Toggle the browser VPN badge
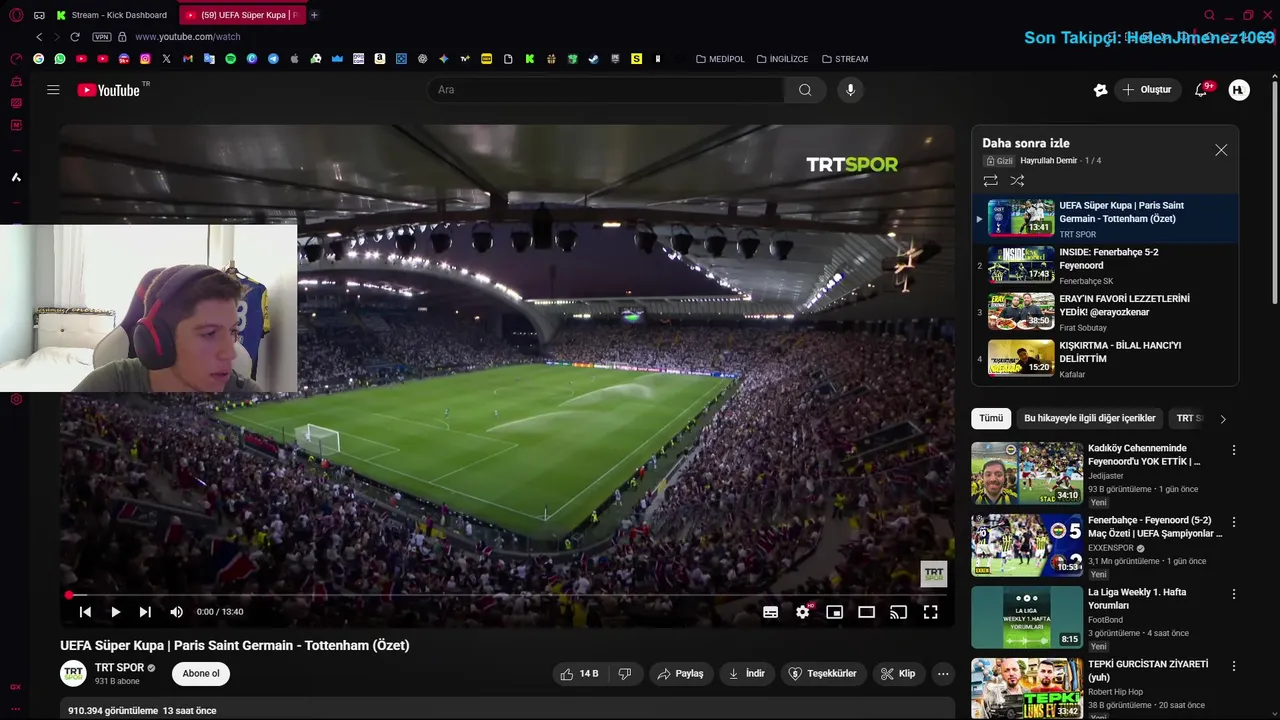Viewport: 1280px width, 720px height. pos(101,37)
